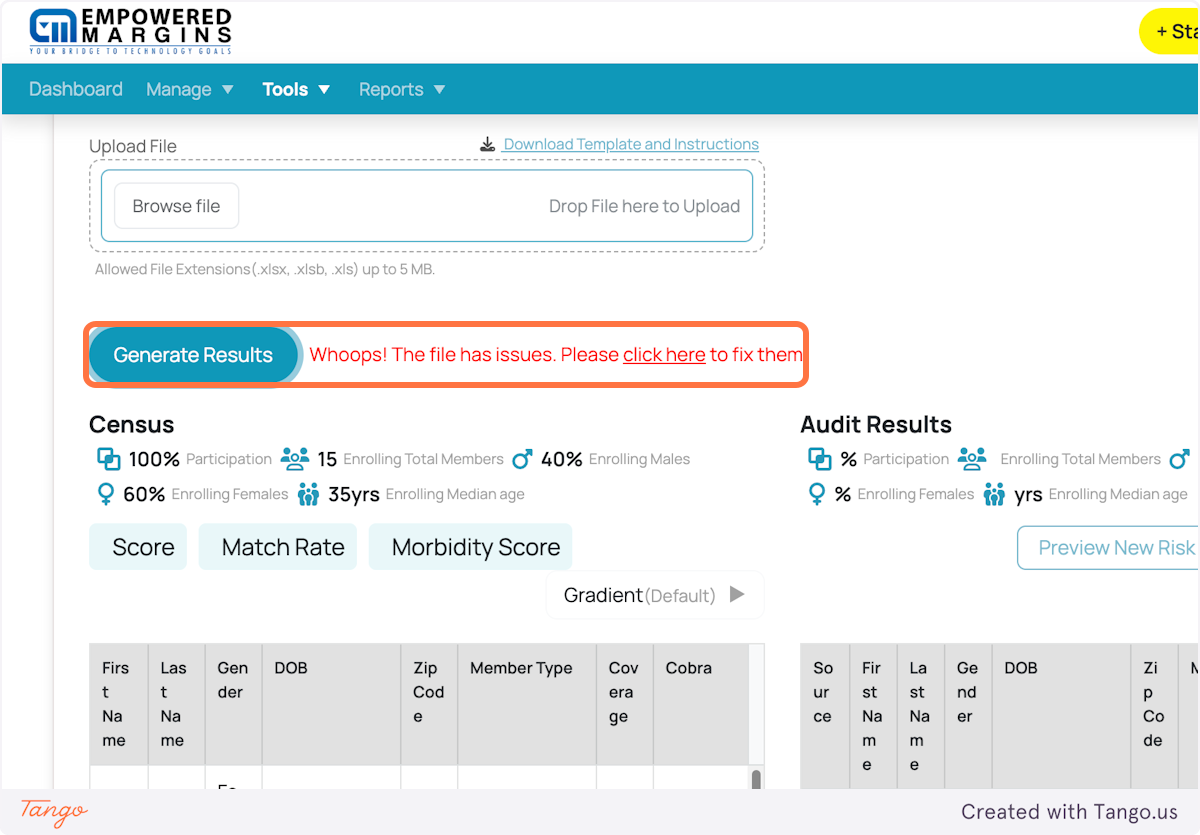Viewport: 1200px width, 835px height.
Task: Open the Manage dropdown menu
Action: 190,89
